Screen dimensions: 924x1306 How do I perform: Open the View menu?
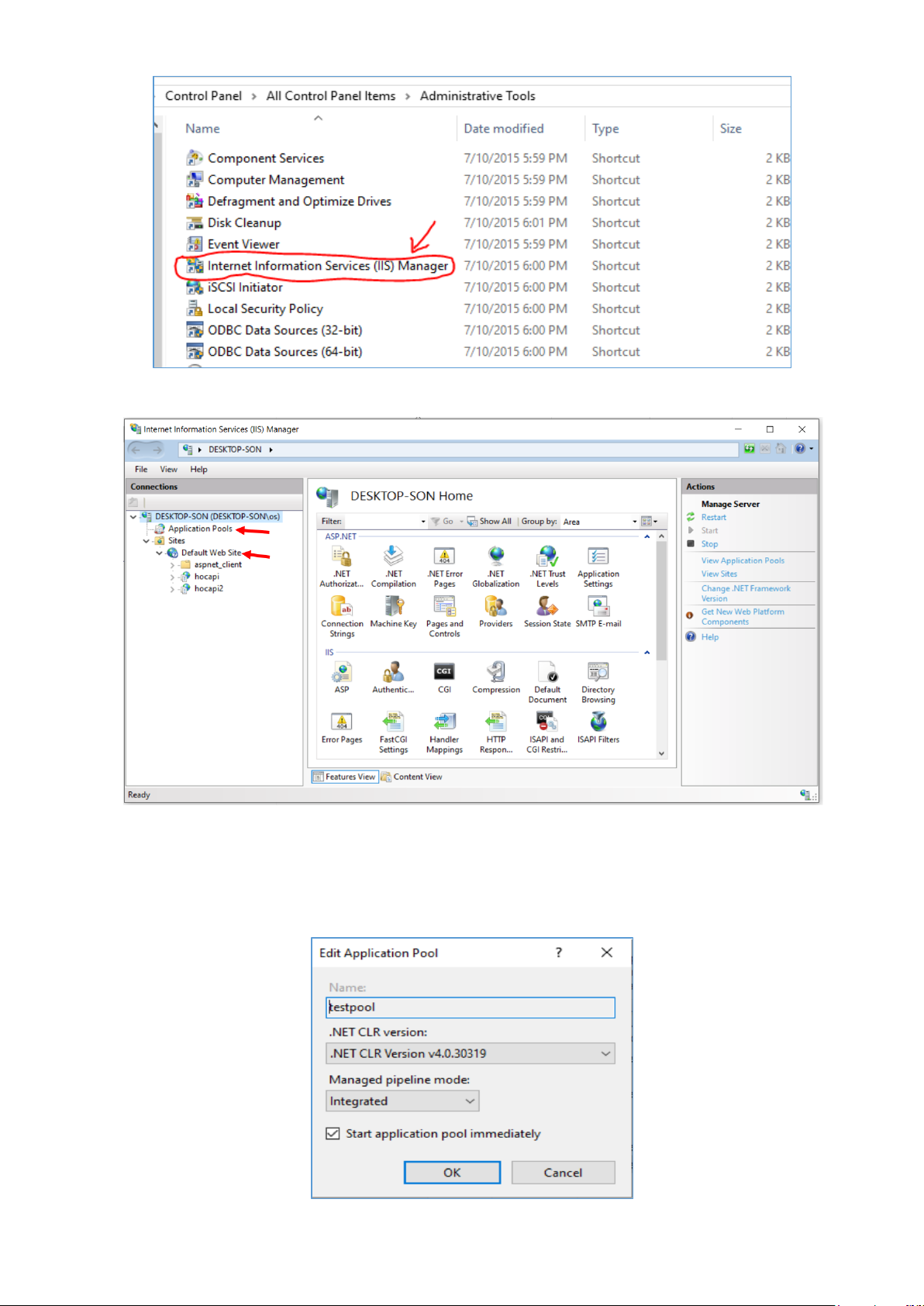click(168, 469)
